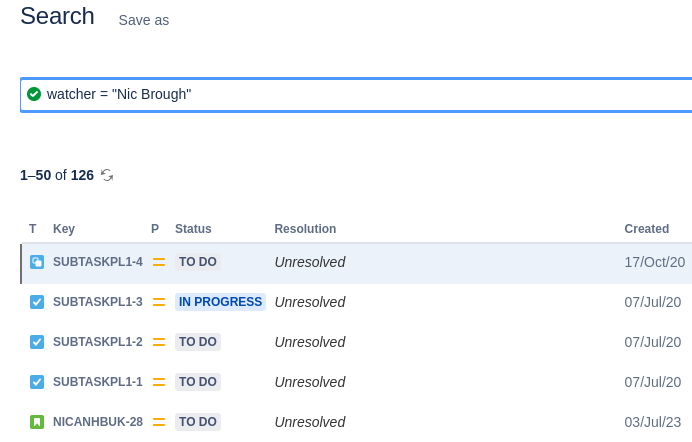
Task: Open issue NICANHBUK-28
Action: tap(98, 422)
